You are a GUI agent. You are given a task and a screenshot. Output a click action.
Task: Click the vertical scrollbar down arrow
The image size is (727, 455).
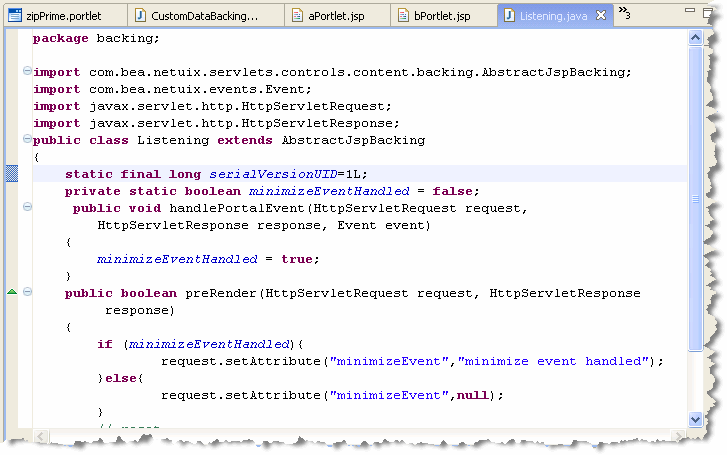pos(695,419)
